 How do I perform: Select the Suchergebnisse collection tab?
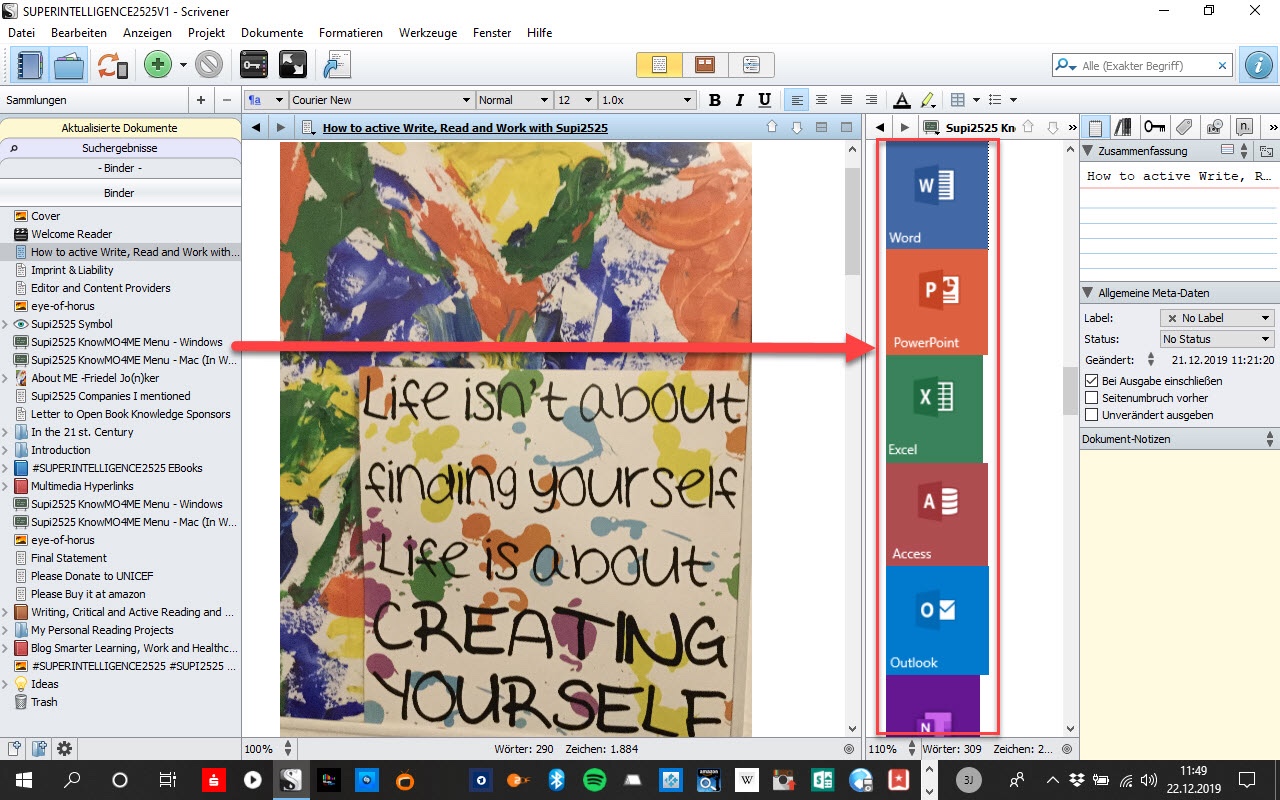point(120,148)
